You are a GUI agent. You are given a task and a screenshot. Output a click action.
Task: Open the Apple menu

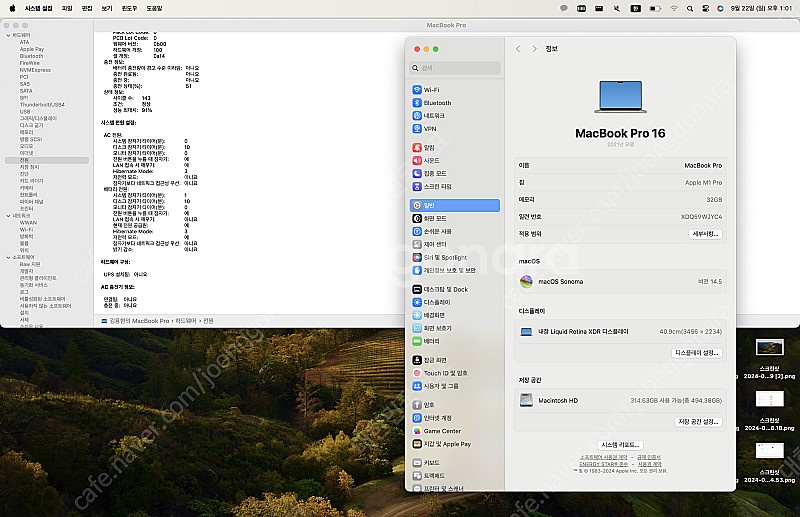coord(12,8)
